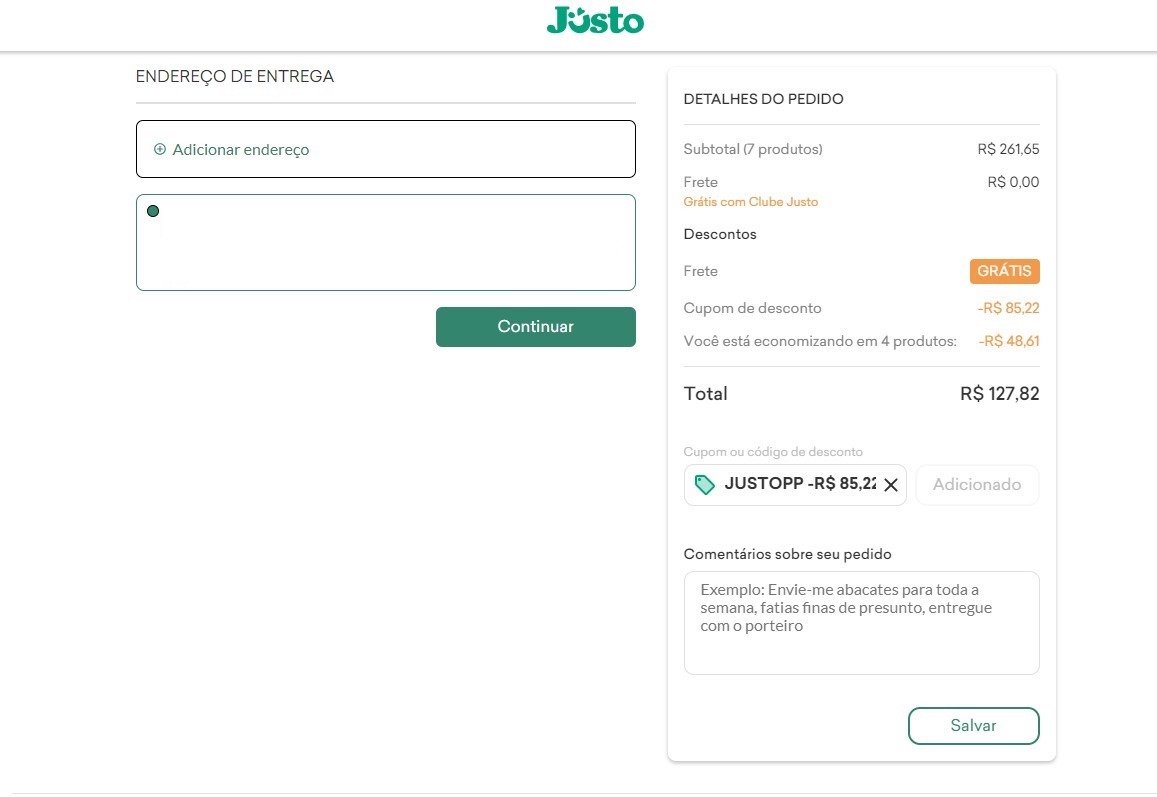This screenshot has height=797, width=1157.
Task: Select the saved address radio button
Action: 153,211
